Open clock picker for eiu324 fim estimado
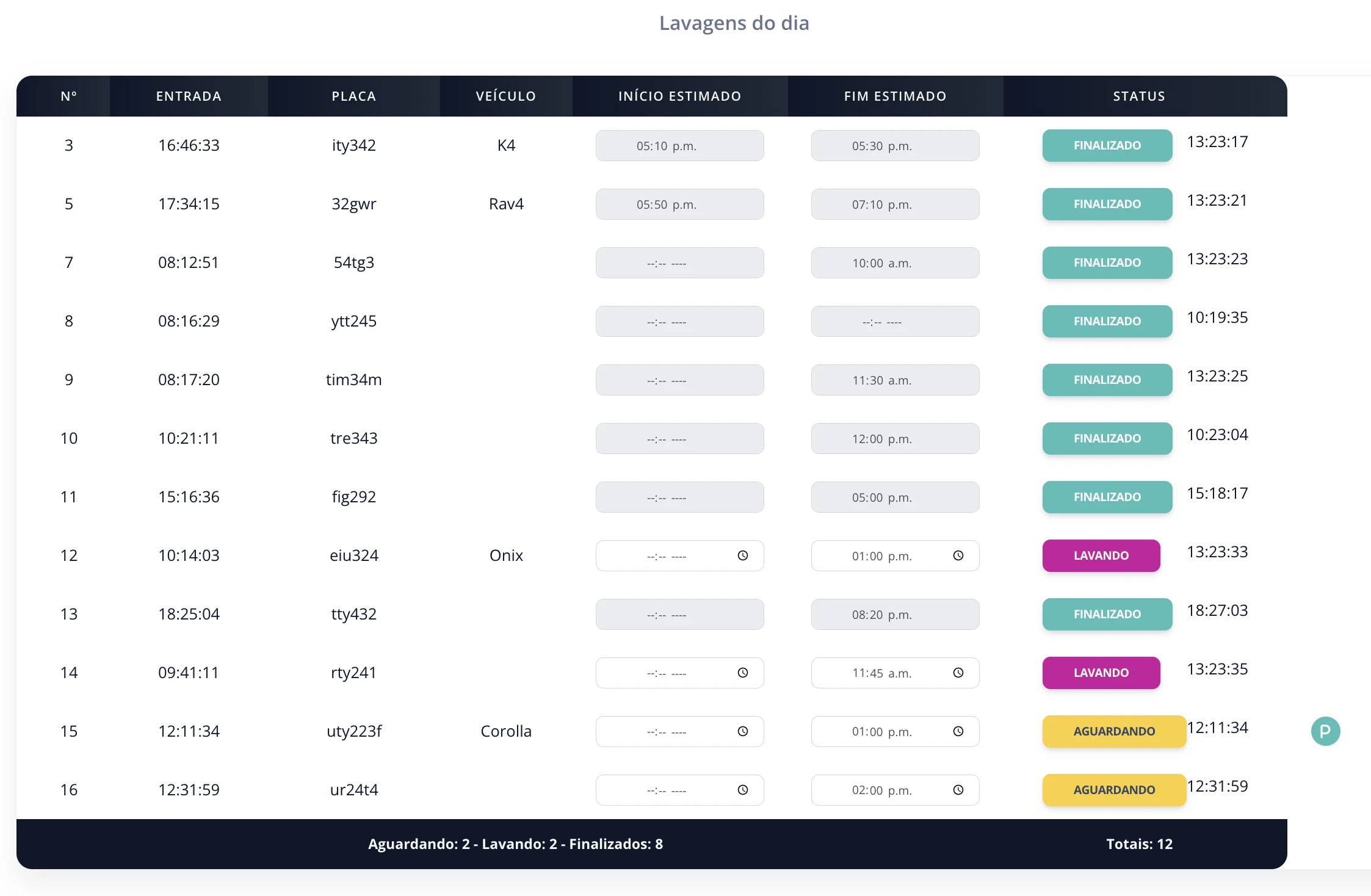The width and height of the screenshot is (1371, 896). click(x=958, y=555)
